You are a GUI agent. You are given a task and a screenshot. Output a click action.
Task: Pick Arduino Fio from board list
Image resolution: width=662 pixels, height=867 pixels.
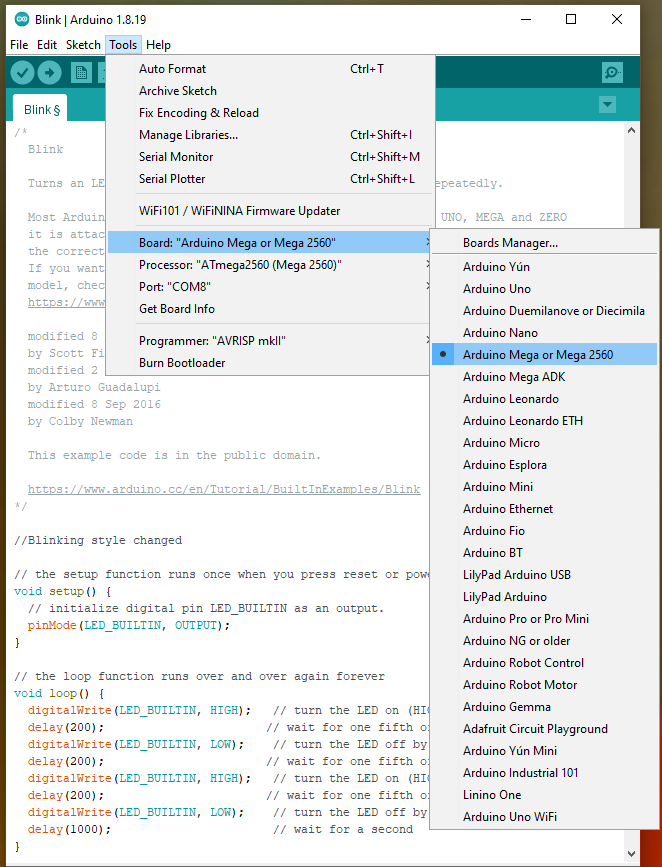pos(544,531)
